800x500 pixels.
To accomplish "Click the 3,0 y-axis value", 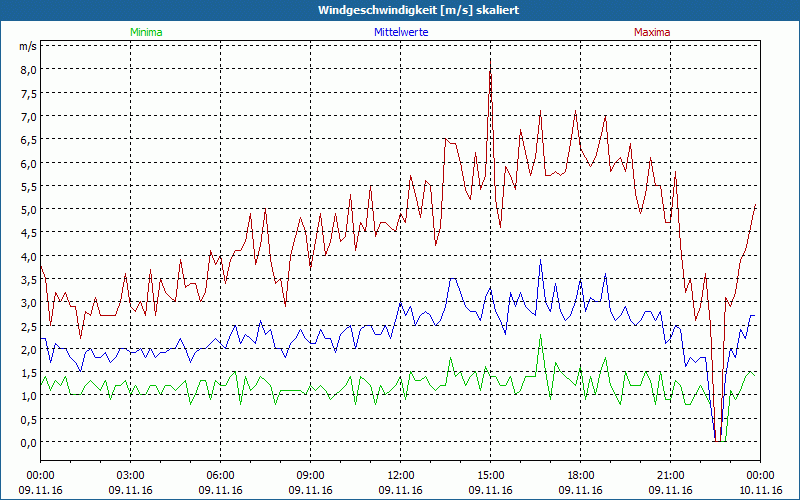I will 28,303.
